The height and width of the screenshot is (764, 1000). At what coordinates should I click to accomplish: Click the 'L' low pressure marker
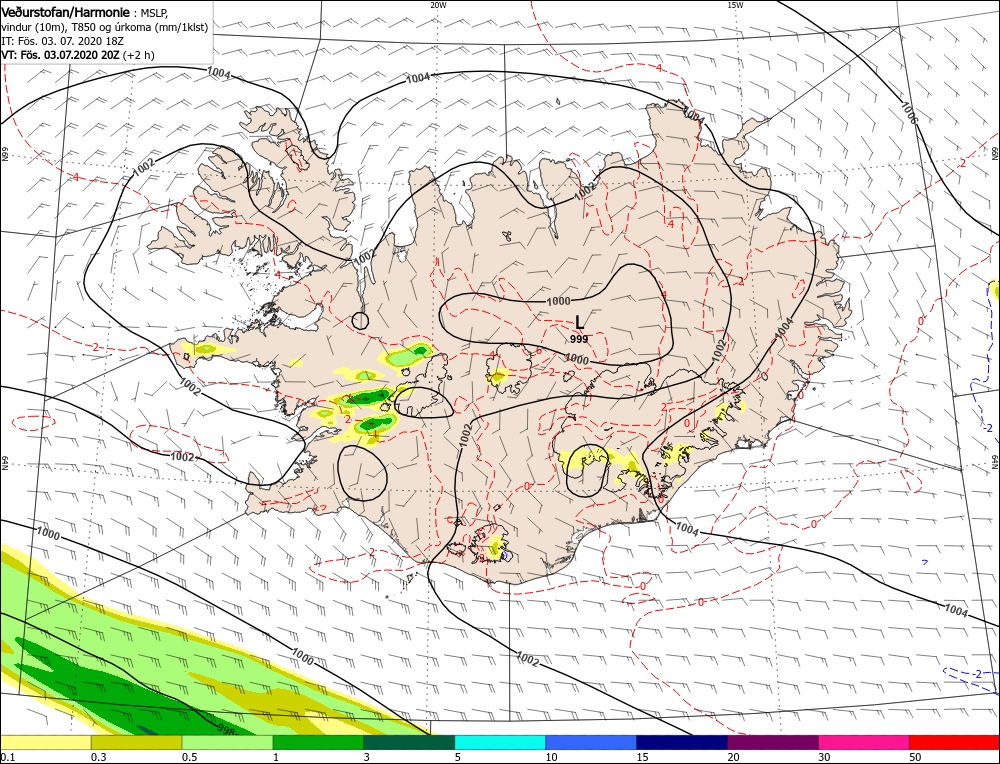[x=579, y=323]
